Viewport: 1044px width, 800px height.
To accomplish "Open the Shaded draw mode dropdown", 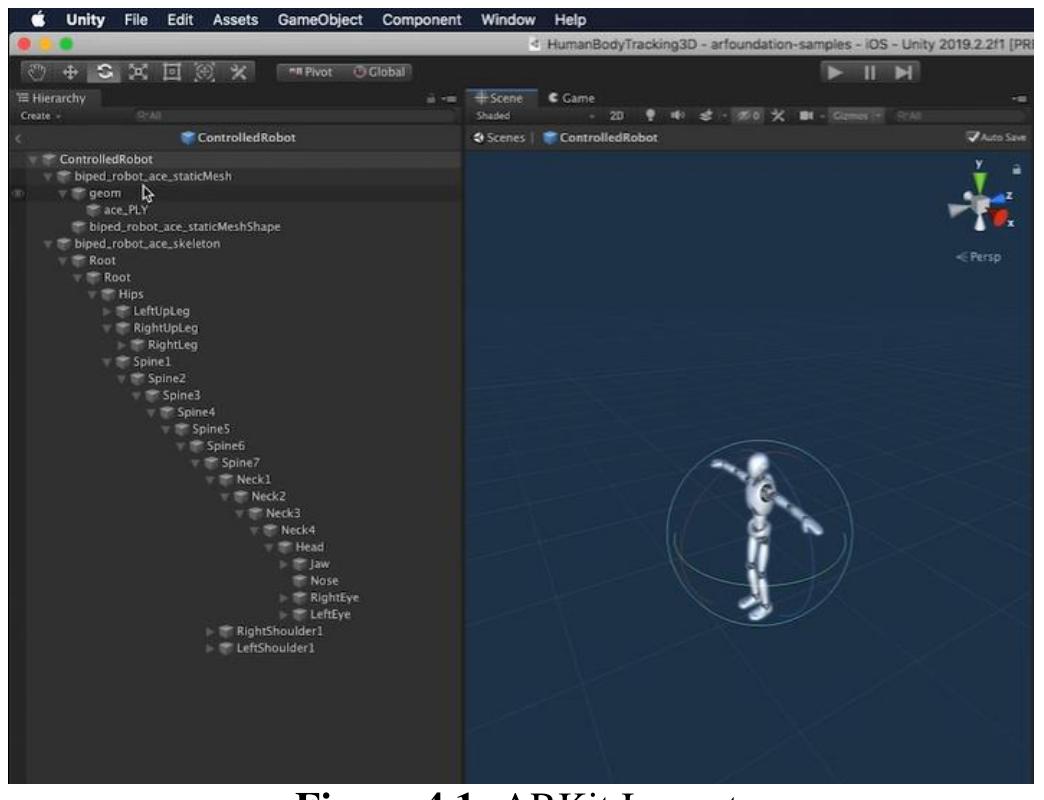I will 535,116.
